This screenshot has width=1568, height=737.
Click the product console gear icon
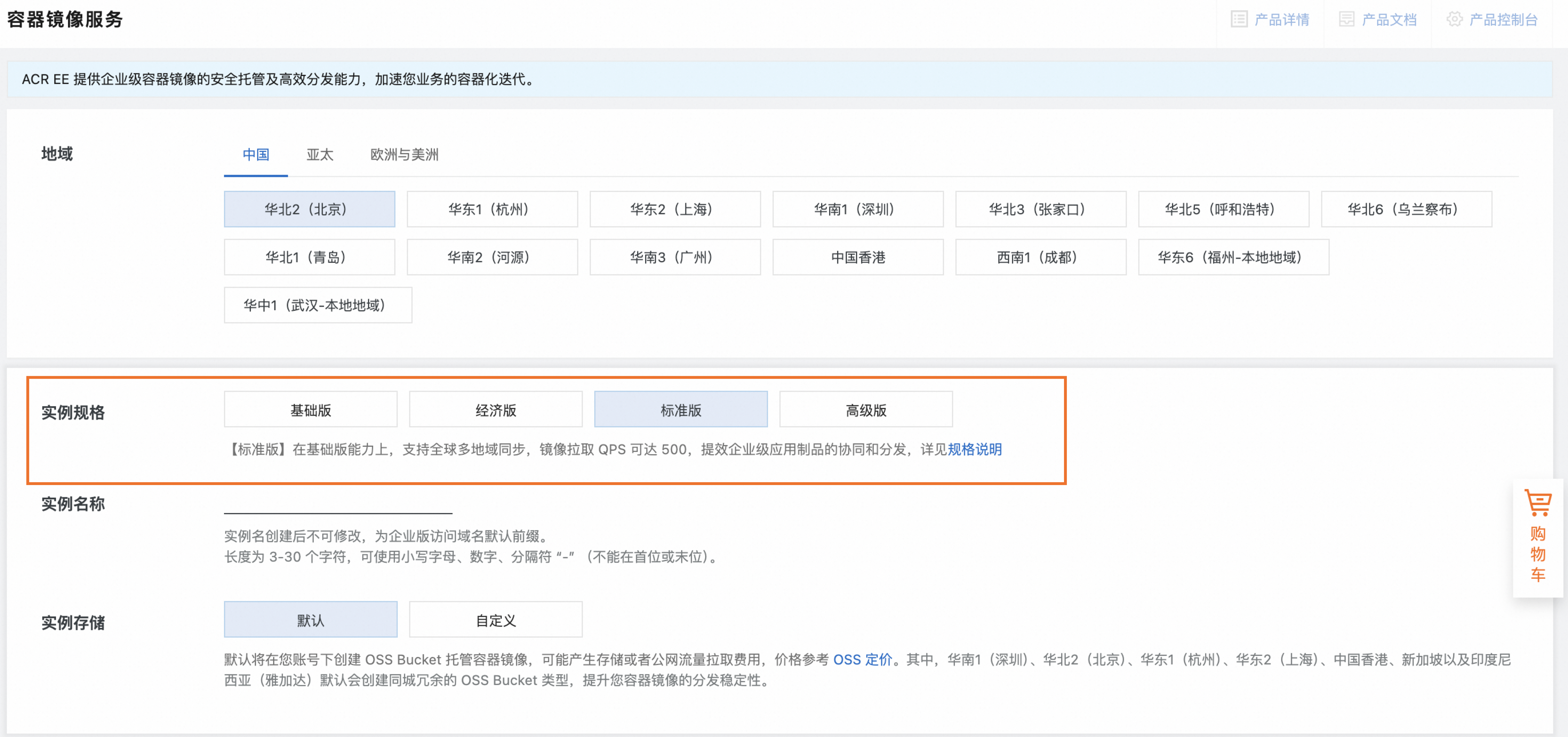[1454, 19]
